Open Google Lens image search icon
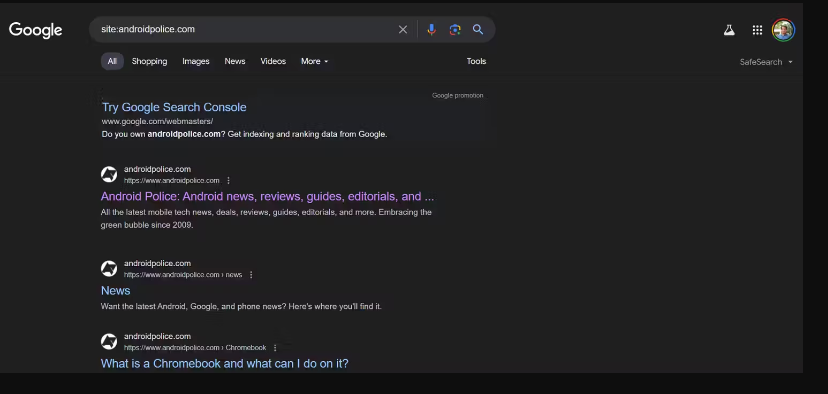 [455, 30]
